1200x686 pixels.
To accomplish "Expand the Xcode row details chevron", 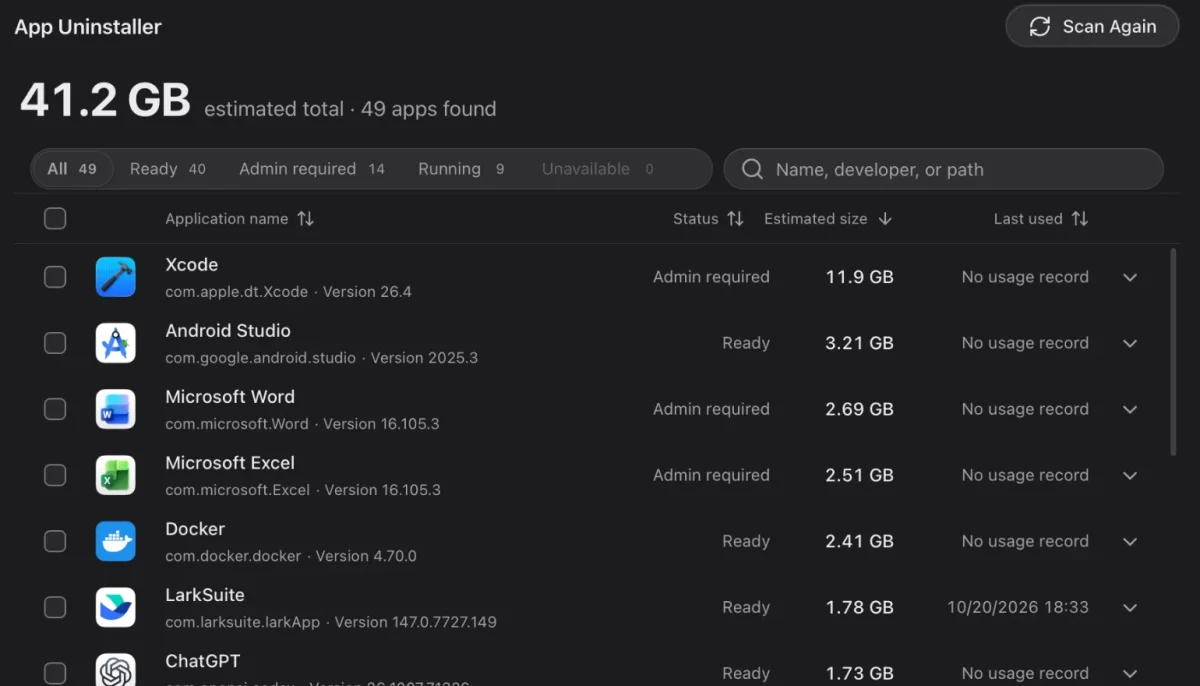I will pyautogui.click(x=1130, y=277).
